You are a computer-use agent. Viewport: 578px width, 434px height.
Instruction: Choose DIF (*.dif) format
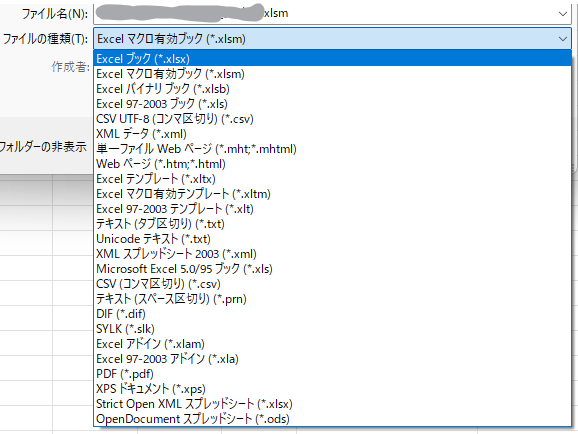click(x=332, y=314)
